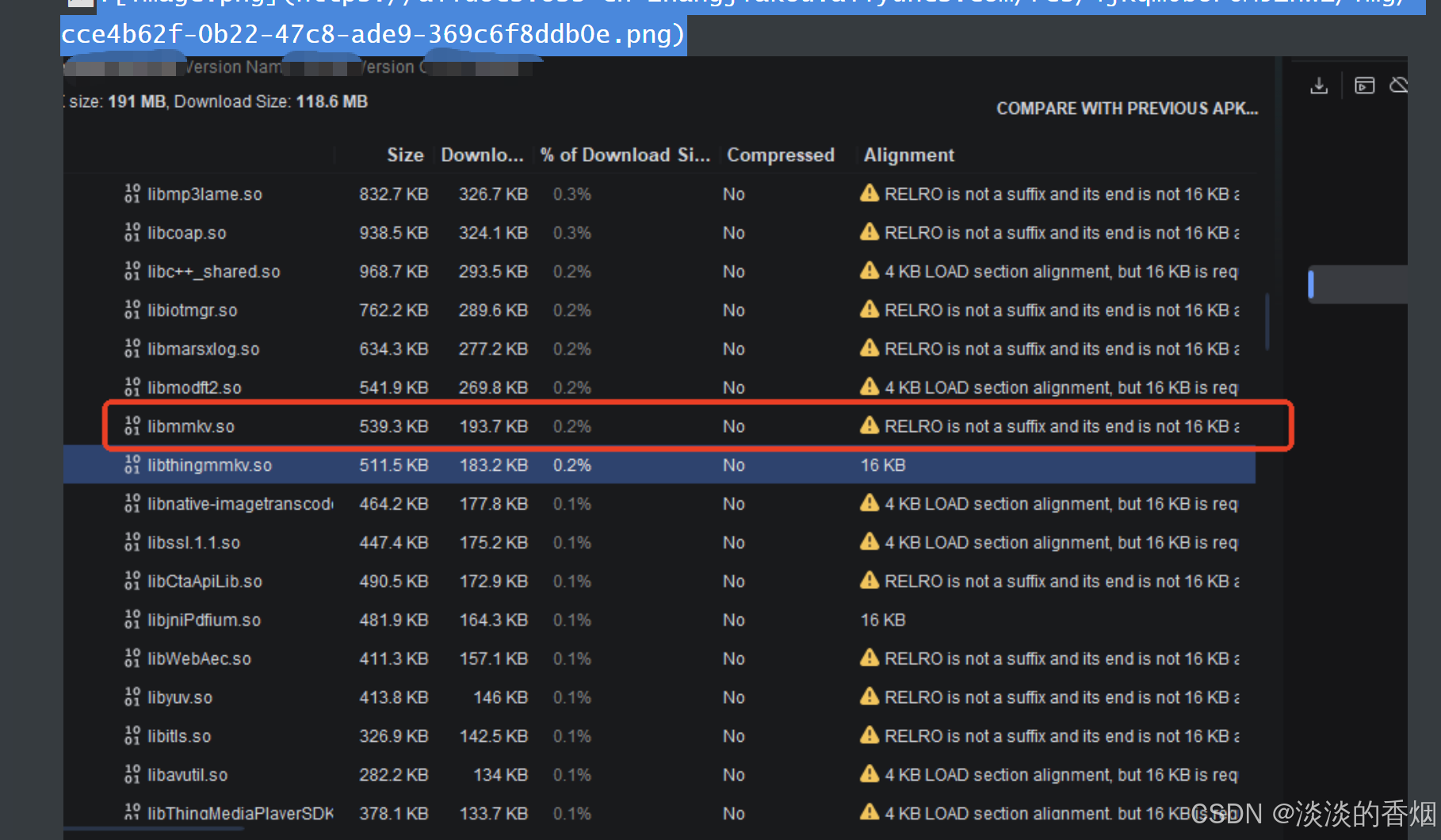Viewport: 1441px width, 840px height.
Task: Select the libssl.1.1.so file icon
Action: coord(132,542)
